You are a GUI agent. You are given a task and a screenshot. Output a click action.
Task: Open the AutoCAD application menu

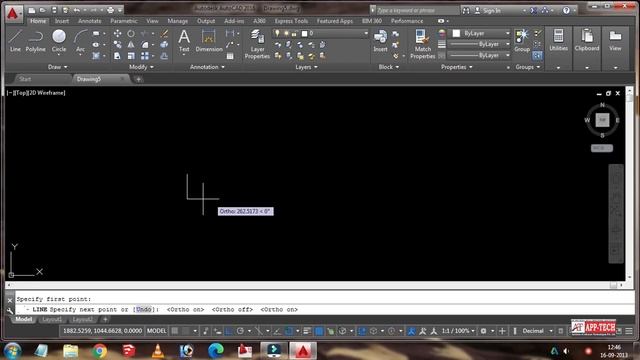pos(13,13)
